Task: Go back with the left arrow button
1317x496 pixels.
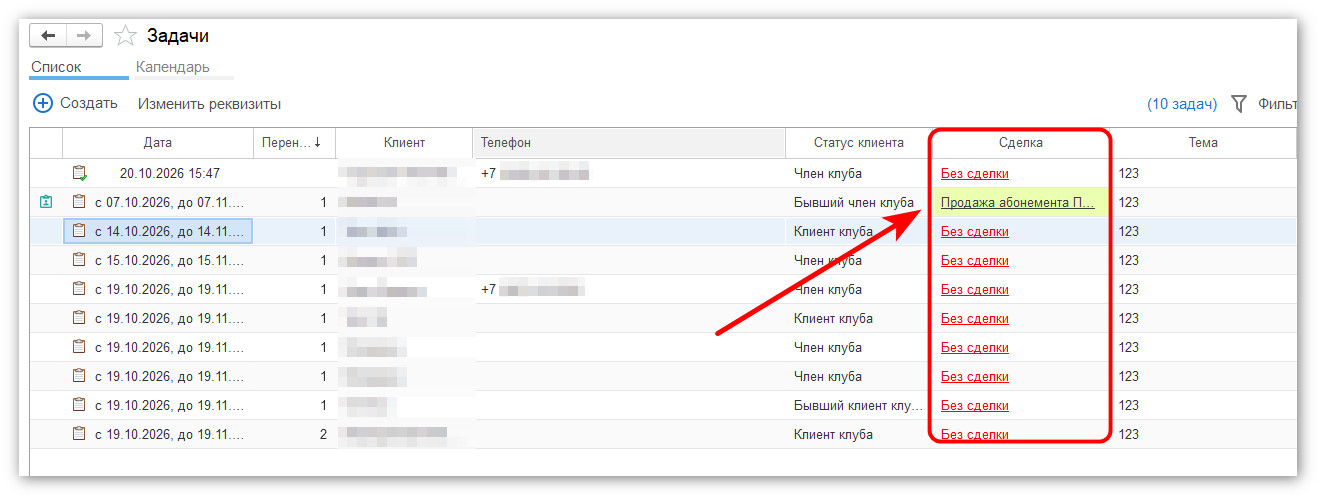Action: click(x=48, y=36)
